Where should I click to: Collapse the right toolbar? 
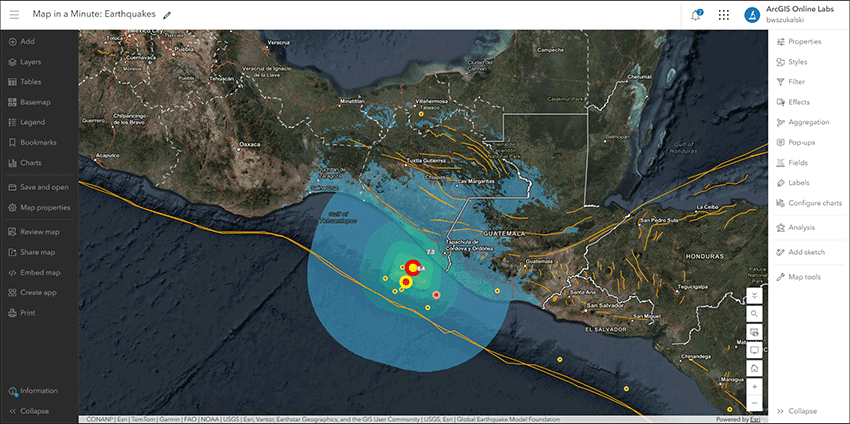(x=797, y=411)
